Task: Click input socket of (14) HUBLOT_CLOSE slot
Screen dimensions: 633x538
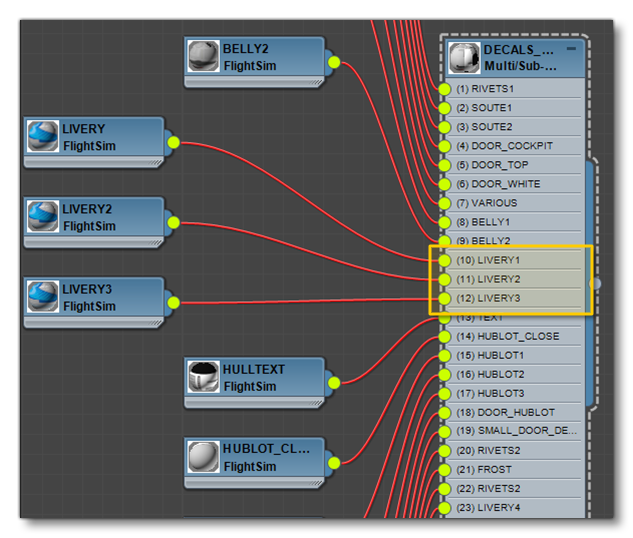Action: [x=445, y=336]
